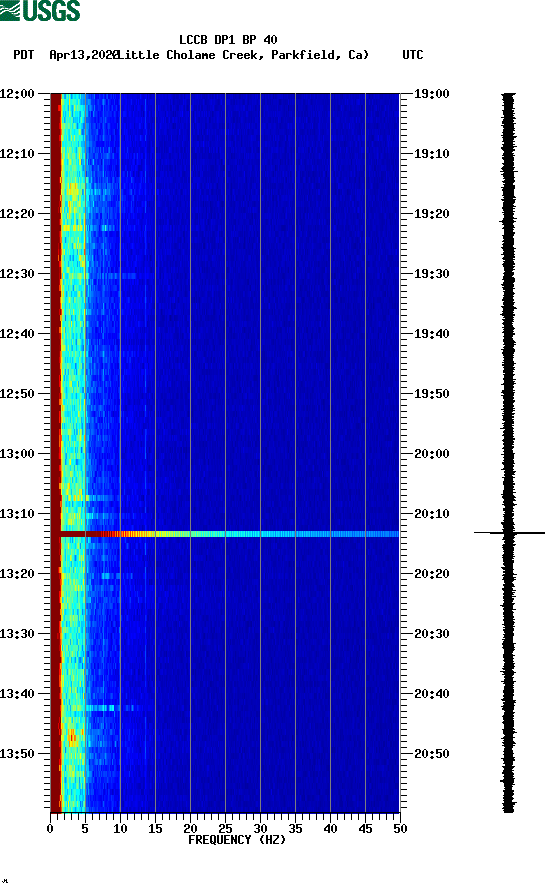Click the 13:40 PDT time label
552x892 pixels.
(17, 694)
